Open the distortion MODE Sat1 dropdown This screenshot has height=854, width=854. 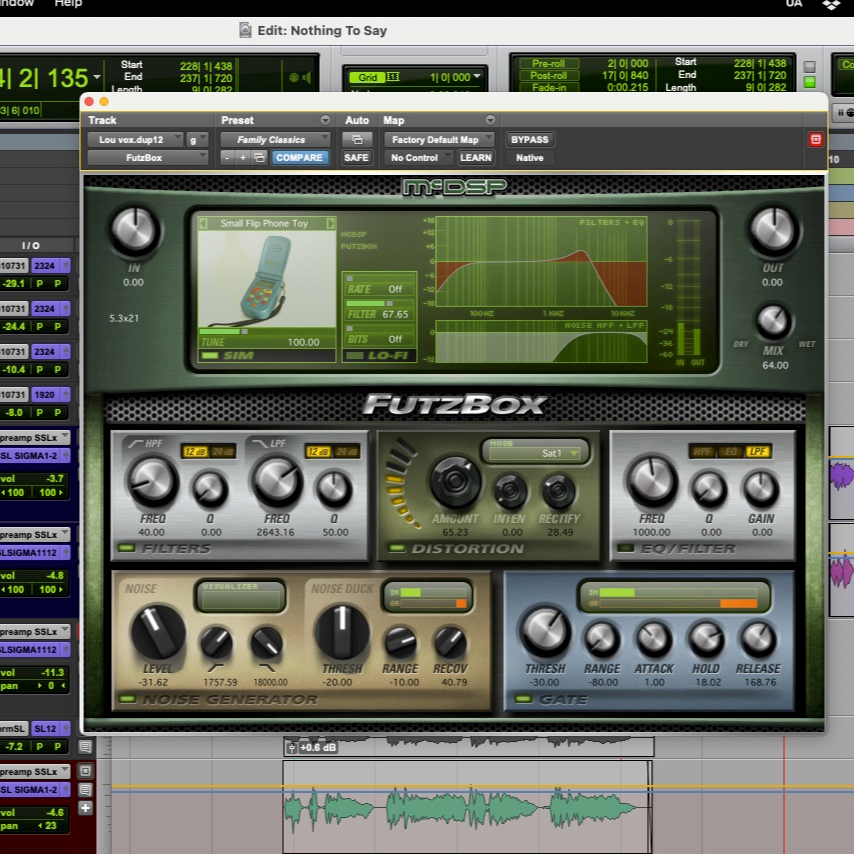click(x=535, y=453)
